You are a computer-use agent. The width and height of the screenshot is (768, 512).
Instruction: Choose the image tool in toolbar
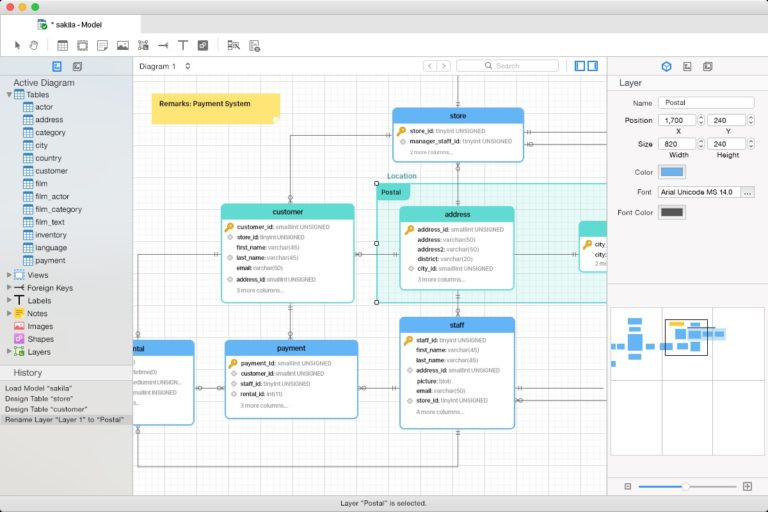(x=122, y=45)
